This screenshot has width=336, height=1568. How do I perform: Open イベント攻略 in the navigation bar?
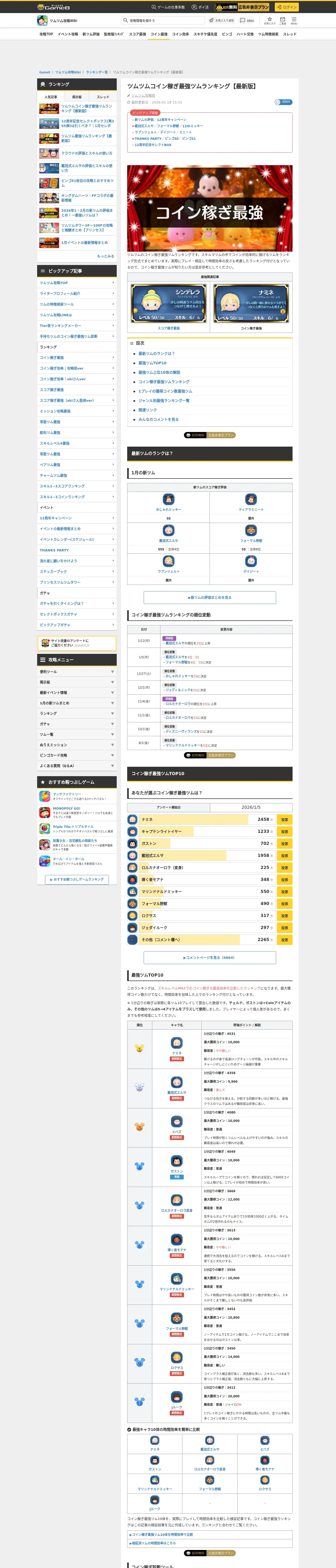click(68, 34)
